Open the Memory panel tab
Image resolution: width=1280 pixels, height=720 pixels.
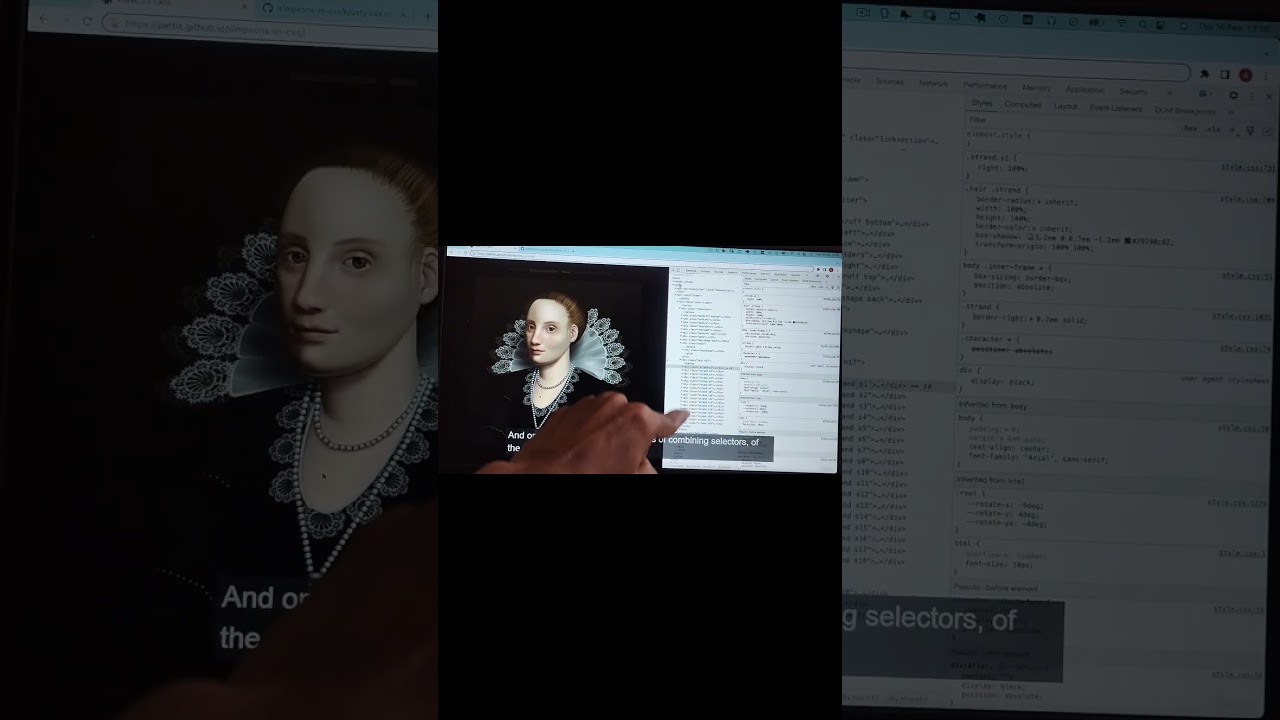click(1036, 88)
